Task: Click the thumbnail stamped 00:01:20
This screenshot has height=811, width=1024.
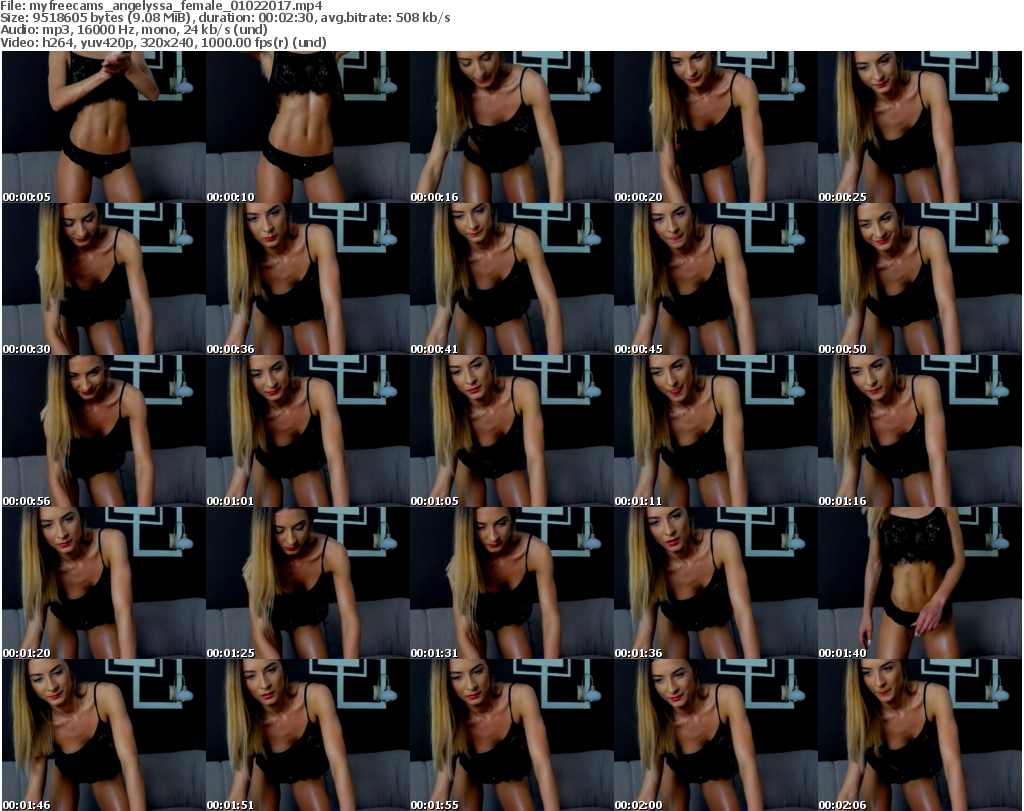Action: [x=104, y=583]
